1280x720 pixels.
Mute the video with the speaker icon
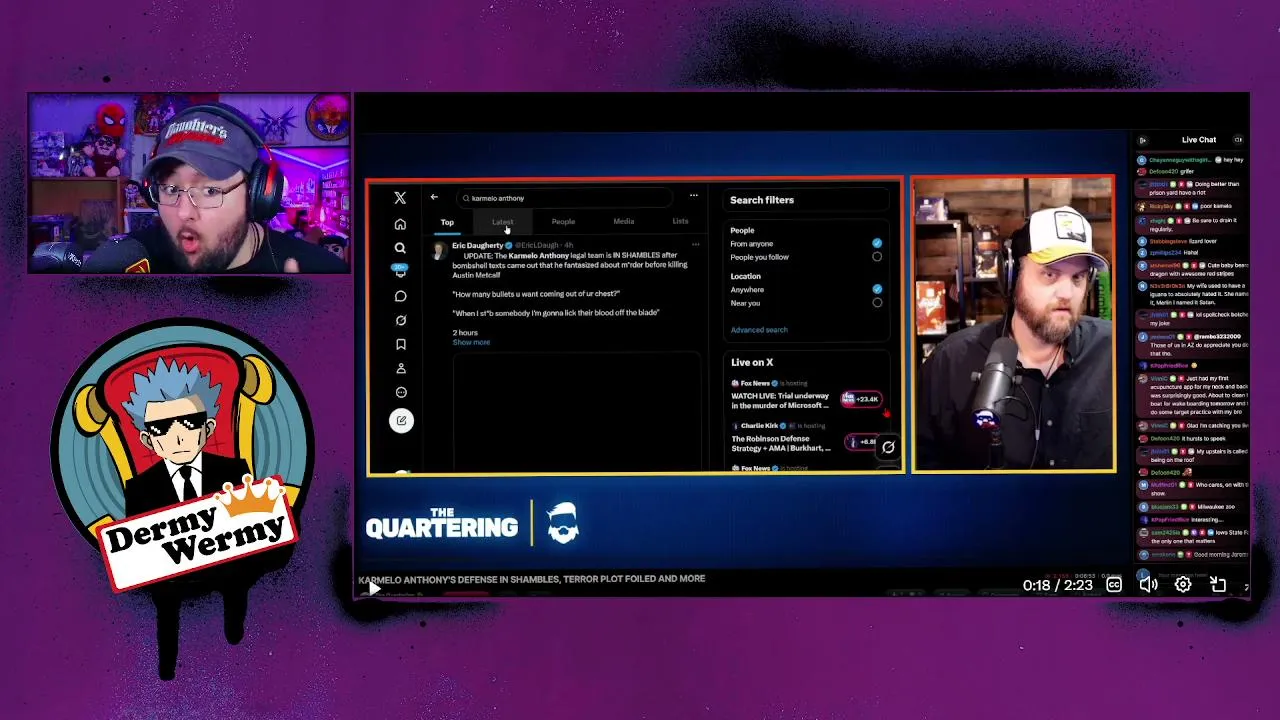1148,585
